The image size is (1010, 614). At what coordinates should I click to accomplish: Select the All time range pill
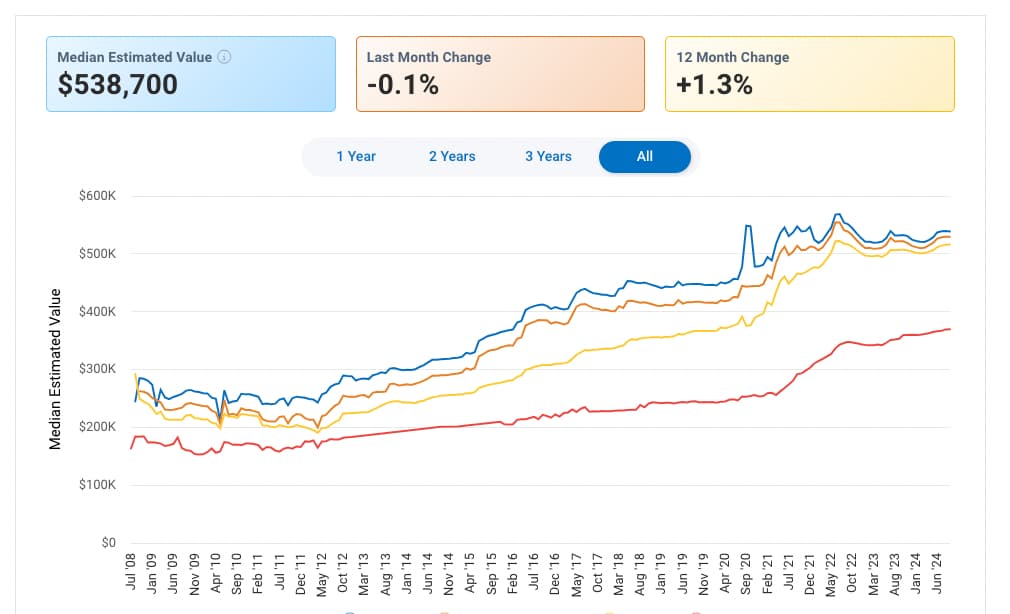[x=644, y=156]
